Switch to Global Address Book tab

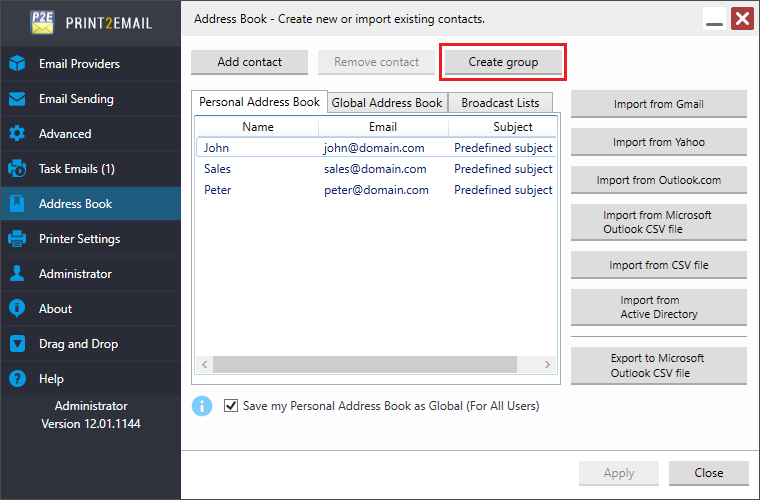(x=387, y=103)
